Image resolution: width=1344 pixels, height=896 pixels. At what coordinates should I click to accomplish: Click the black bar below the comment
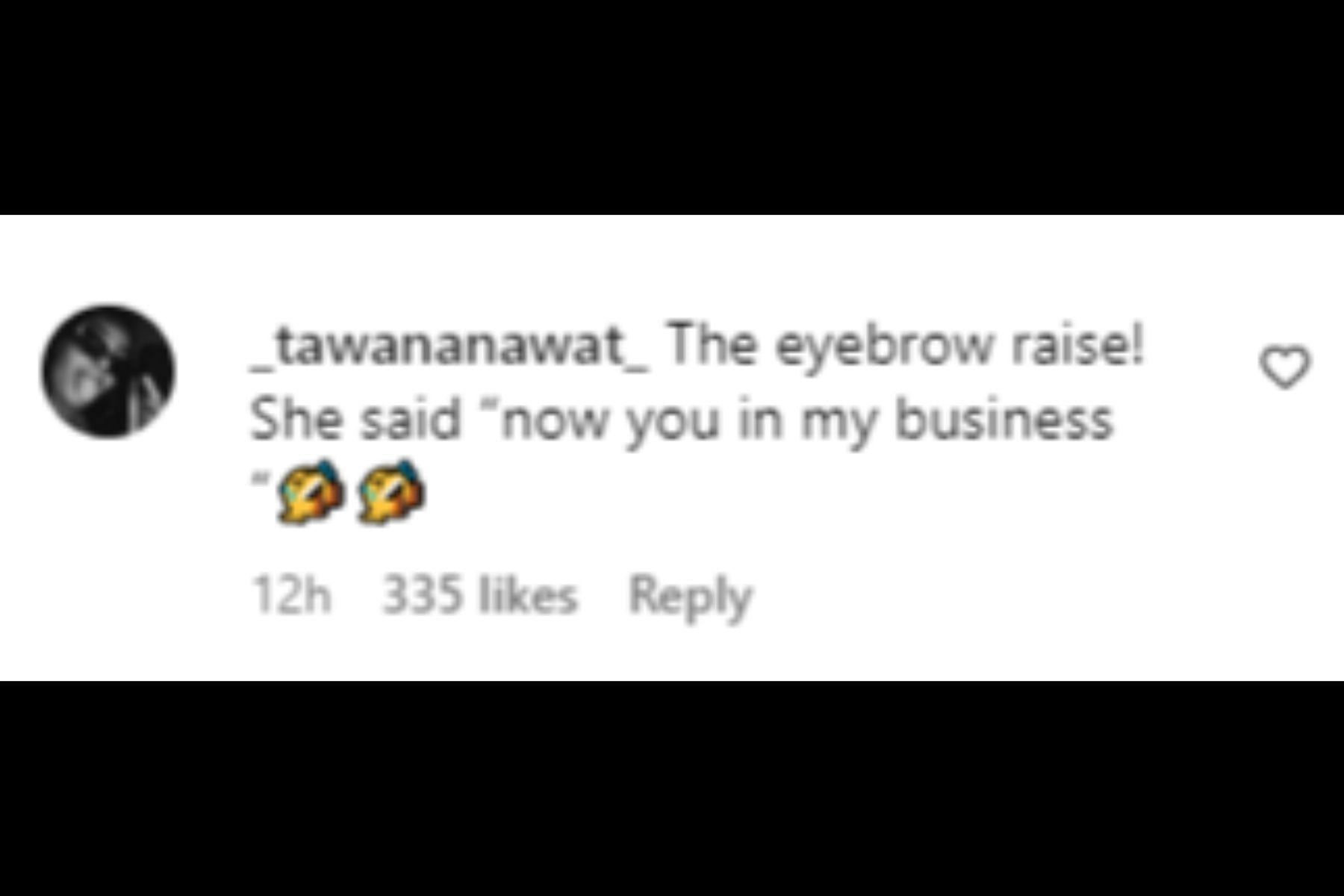[x=672, y=788]
